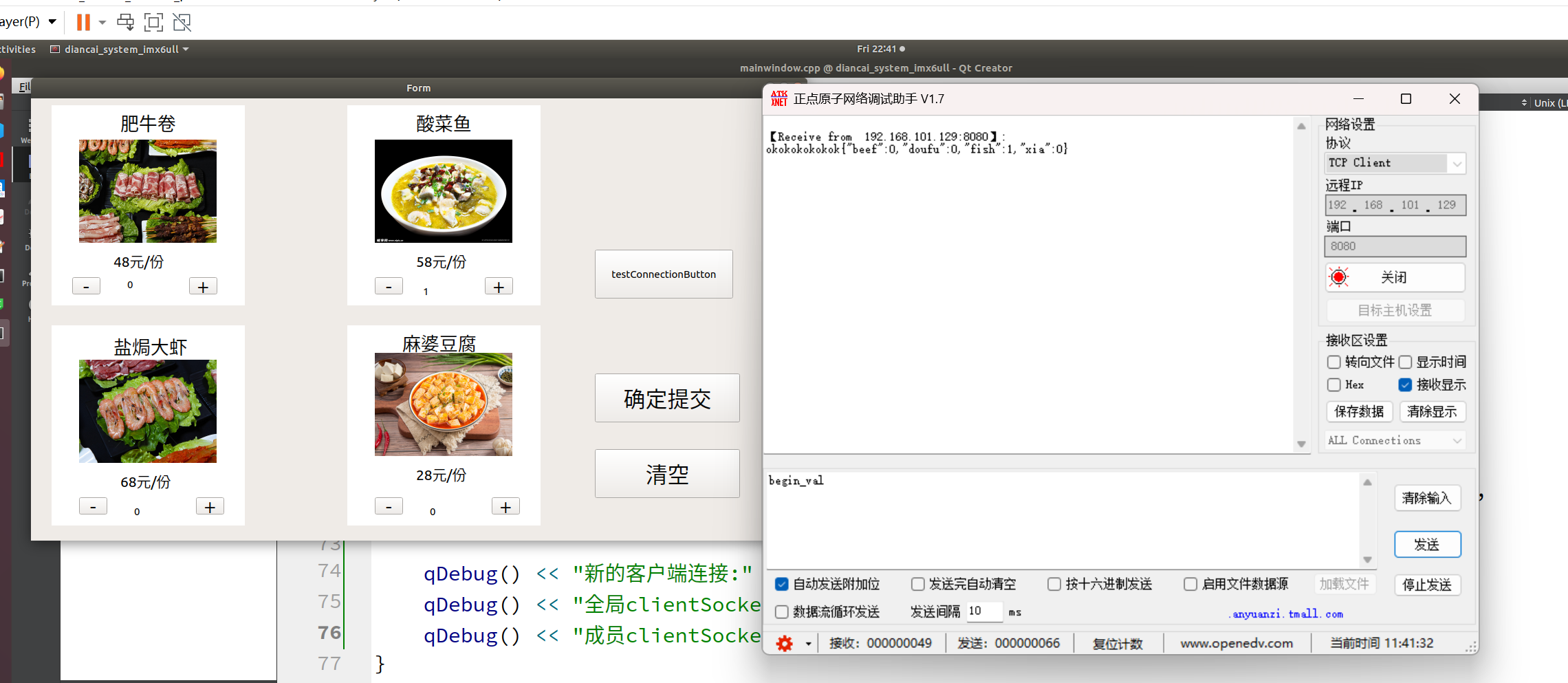1568x683 pixels.
Task: Click the 保存数据 button
Action: point(1359,411)
